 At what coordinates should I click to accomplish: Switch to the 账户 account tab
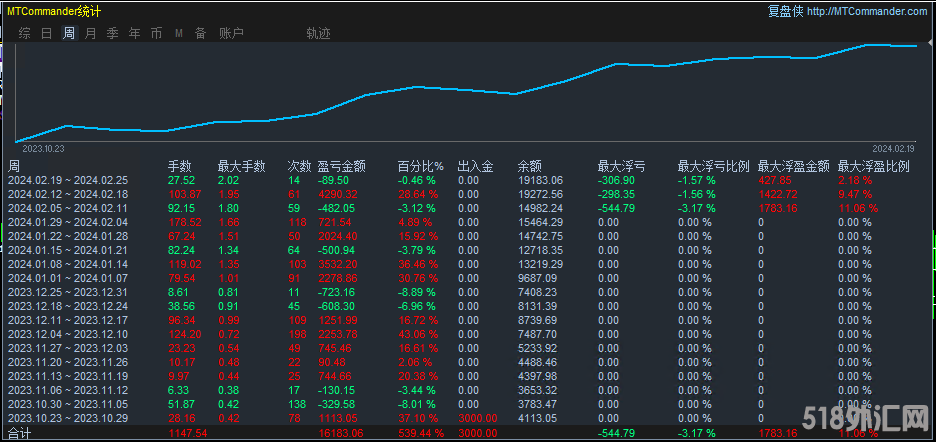point(231,33)
